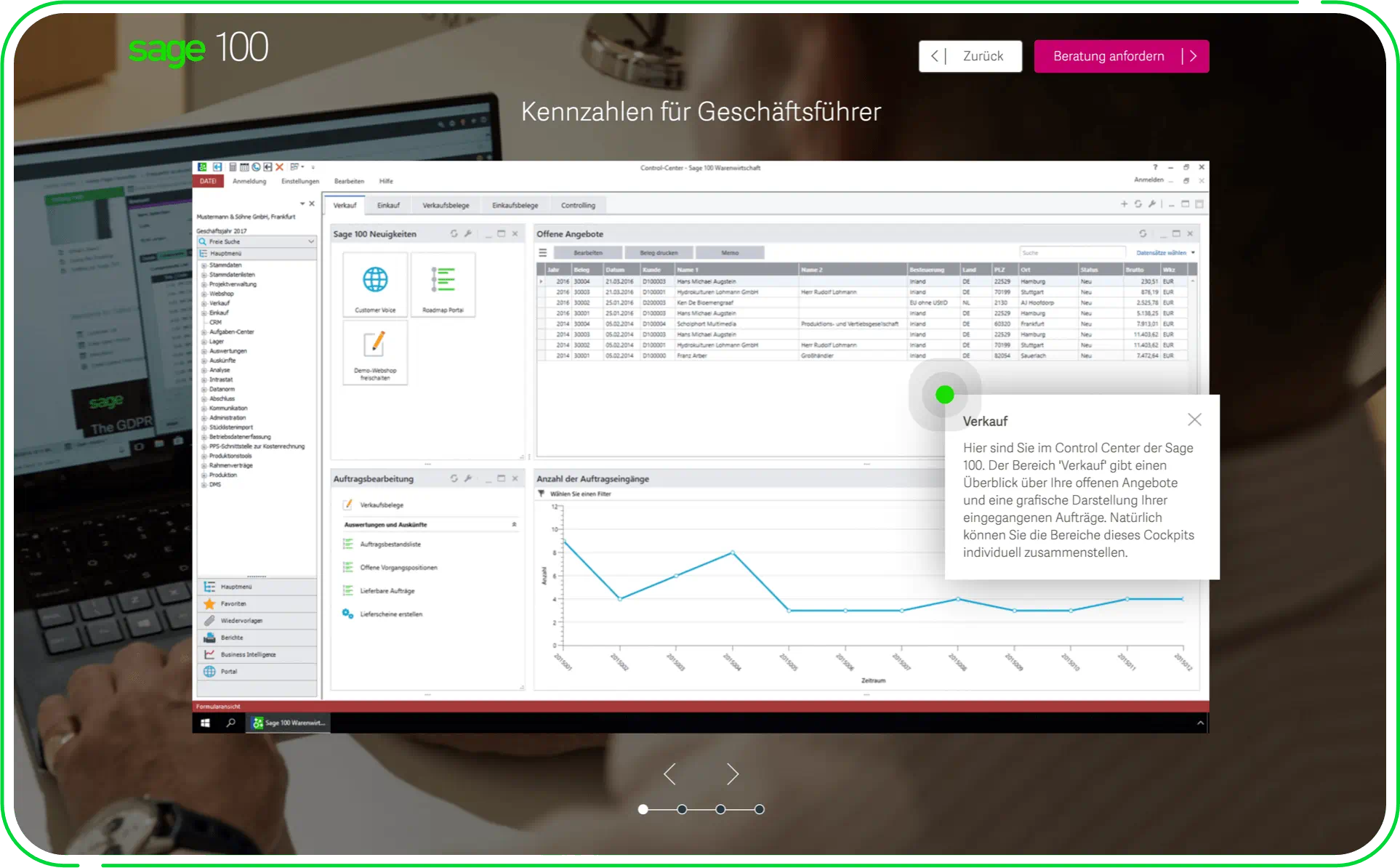Refresh the Sage 100 Neuigkeiten panel
This screenshot has height=868, width=1400.
pos(454,234)
